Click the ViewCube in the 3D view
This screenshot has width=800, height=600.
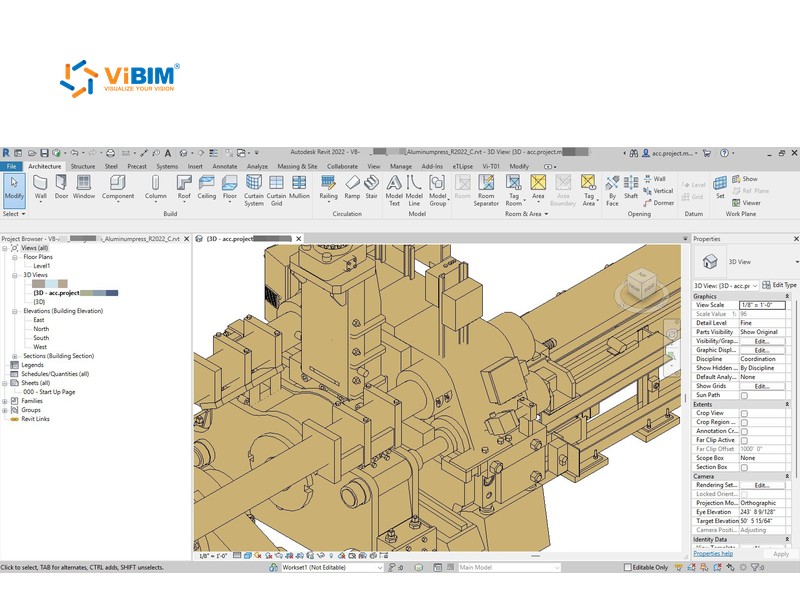click(x=641, y=285)
